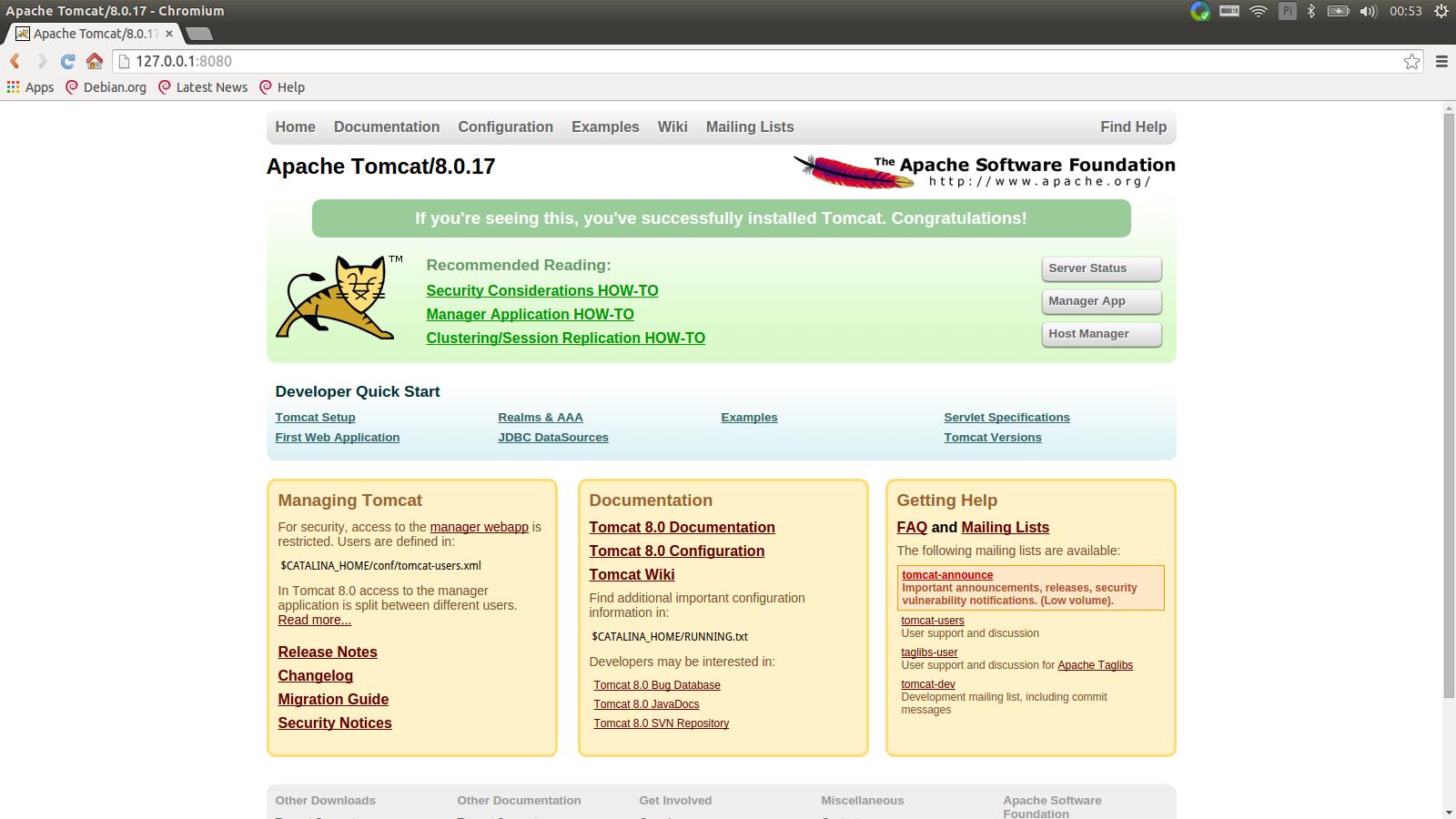Reload the page with the refresh icon
This screenshot has width=1456, height=819.
[x=67, y=61]
